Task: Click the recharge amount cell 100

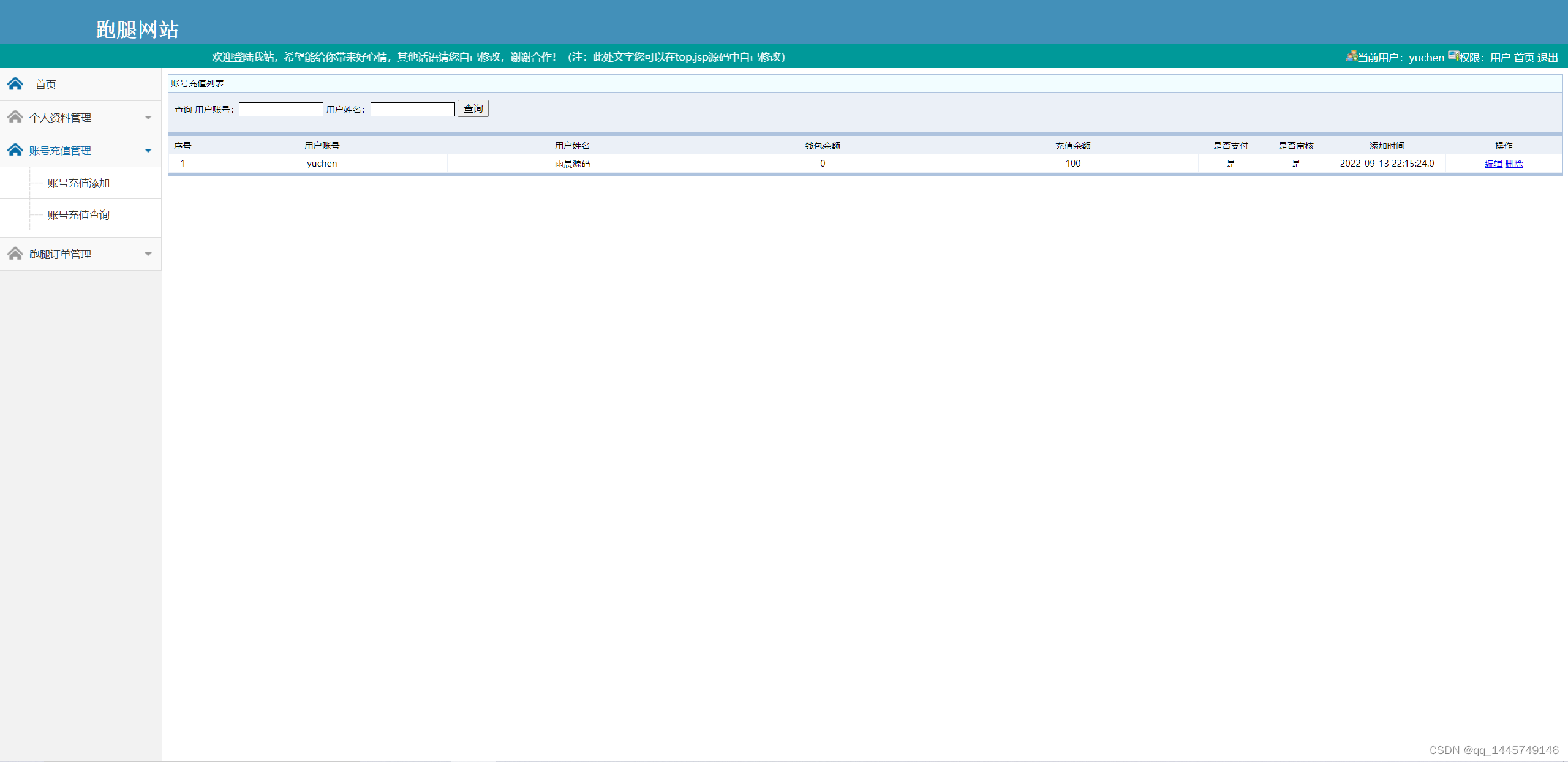Action: point(1072,164)
